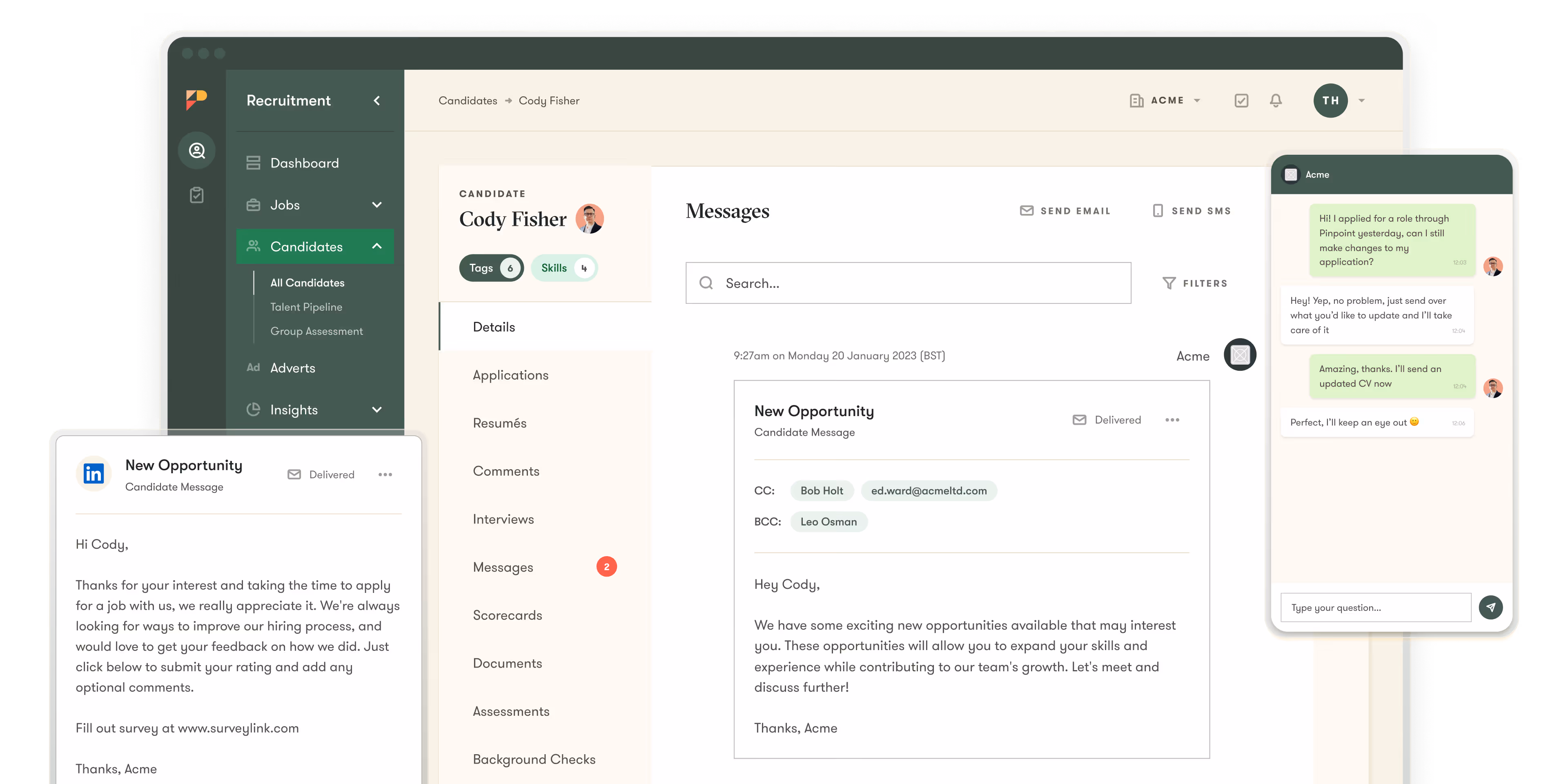Click the Pinpoint logo icon
The width and height of the screenshot is (1568, 784).
[x=196, y=100]
